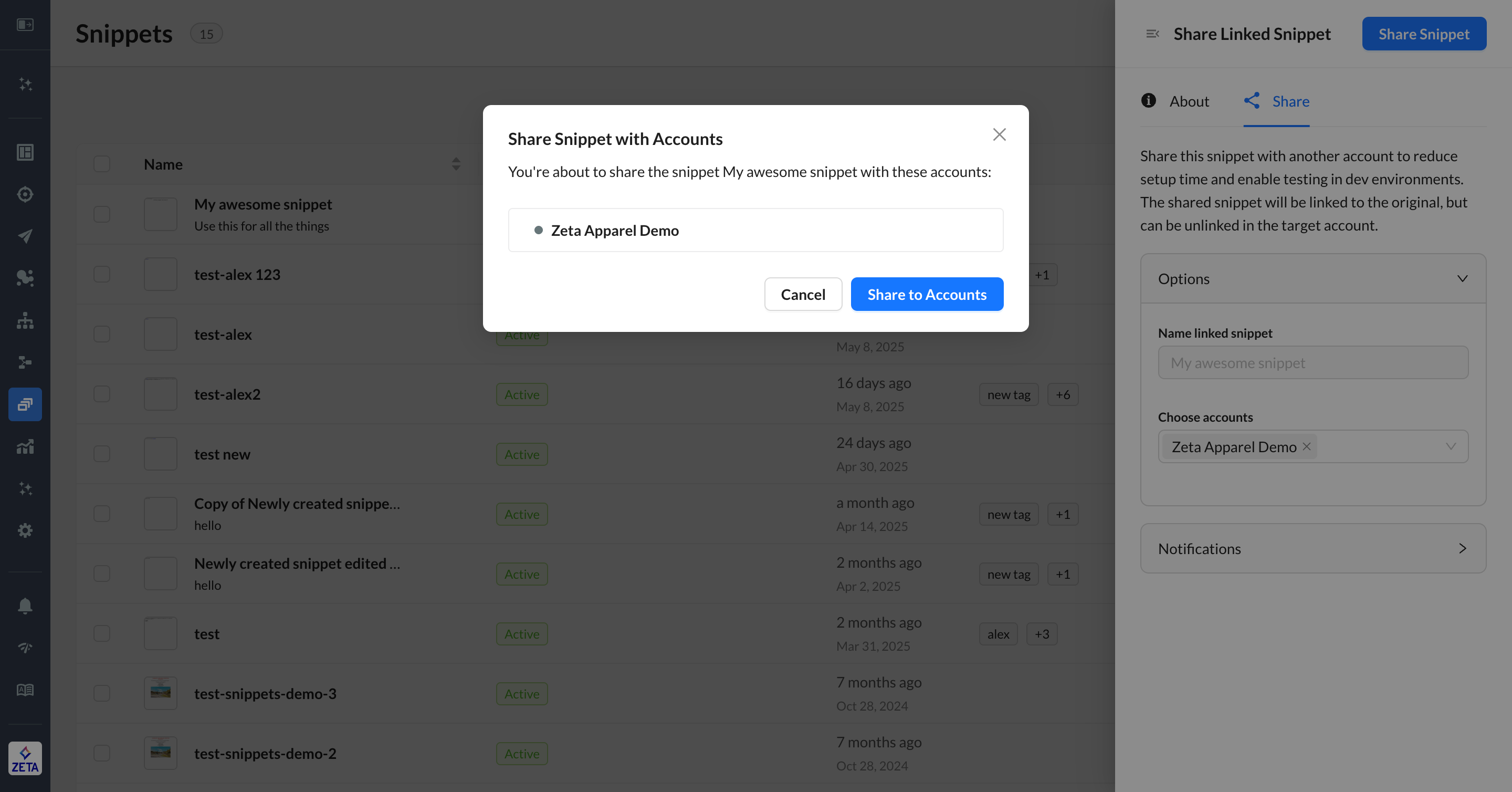
Task: Remove Zeta Apparel Demo tag from accounts
Action: pyautogui.click(x=1307, y=446)
